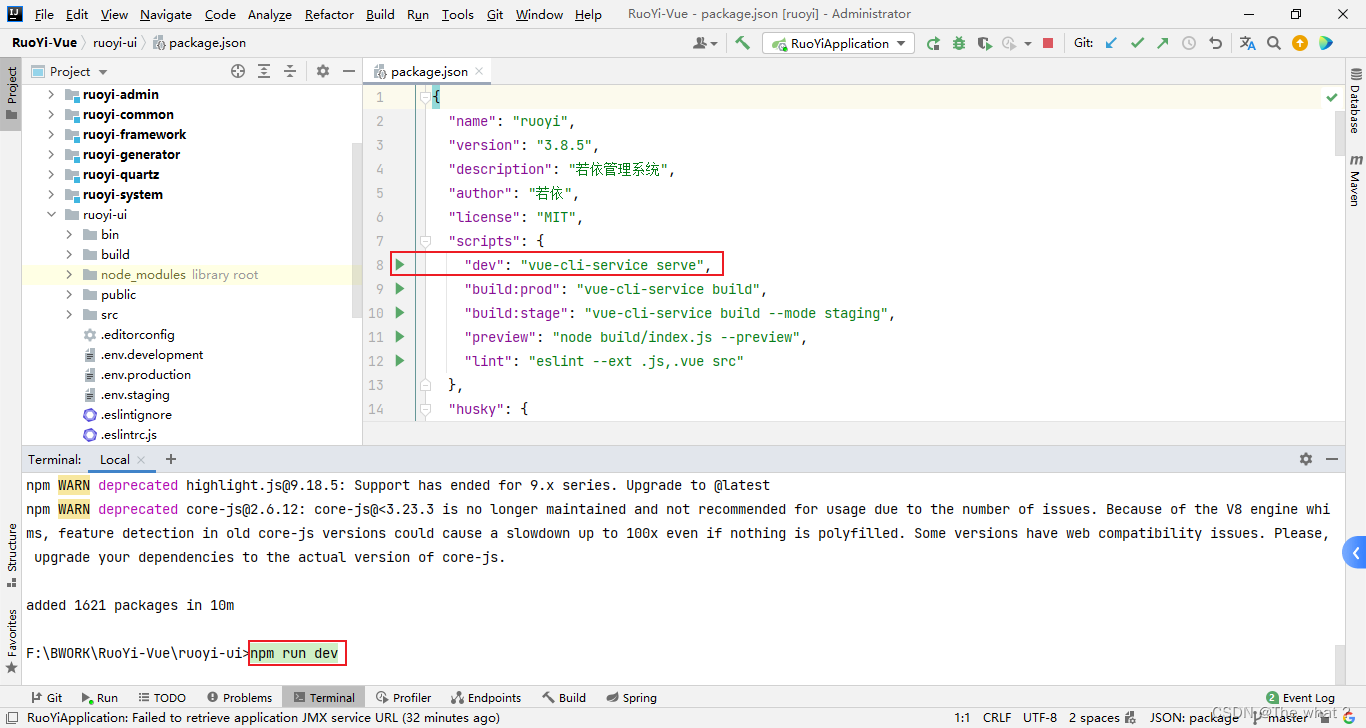
Task: Run the build:prod script gutter arrow
Action: [399, 289]
